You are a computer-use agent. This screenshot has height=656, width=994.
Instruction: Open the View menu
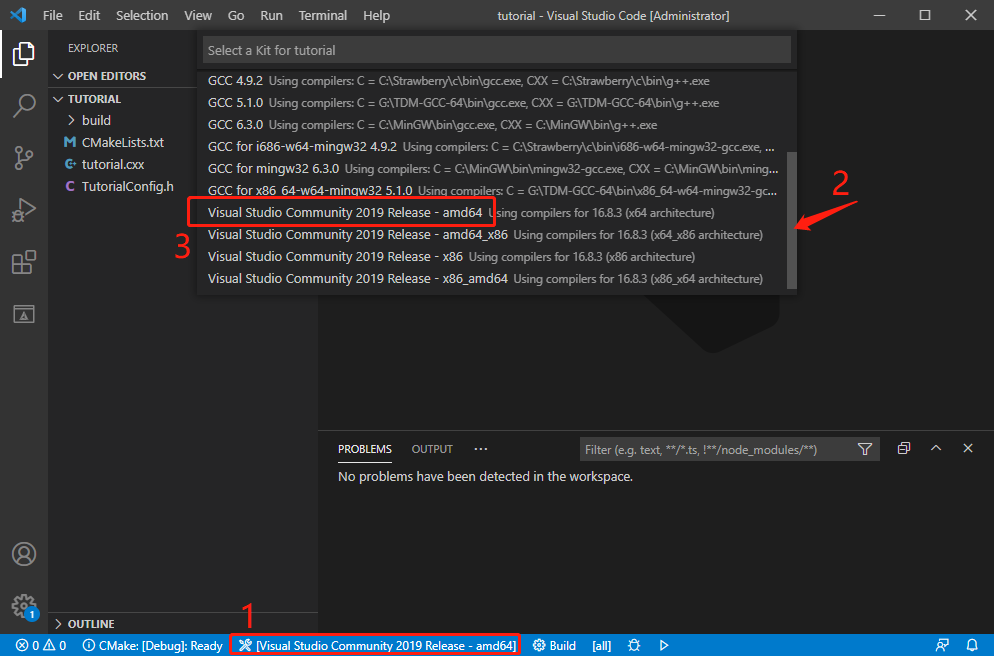click(198, 15)
